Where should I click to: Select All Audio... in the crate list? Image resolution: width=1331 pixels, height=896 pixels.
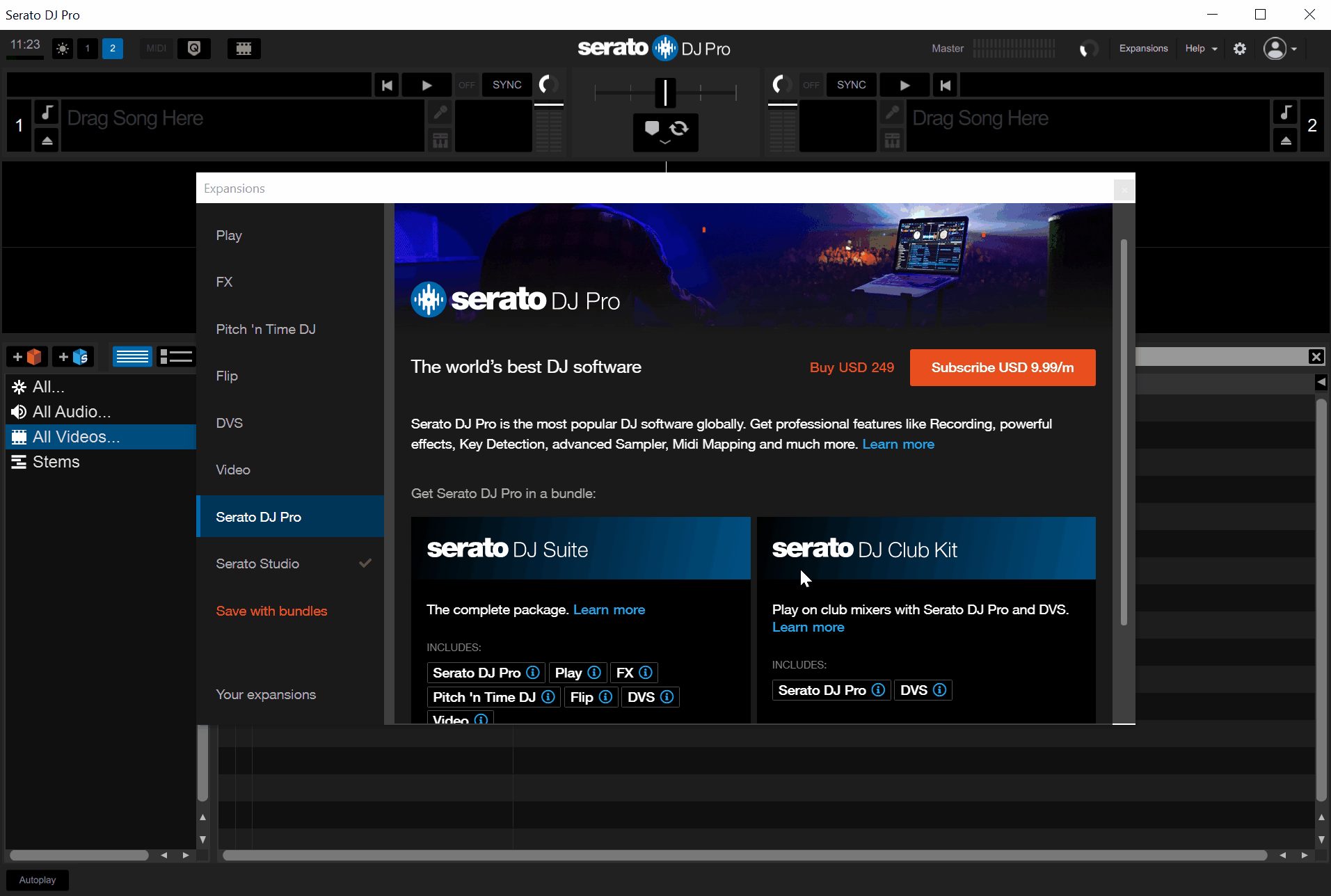tap(101, 412)
